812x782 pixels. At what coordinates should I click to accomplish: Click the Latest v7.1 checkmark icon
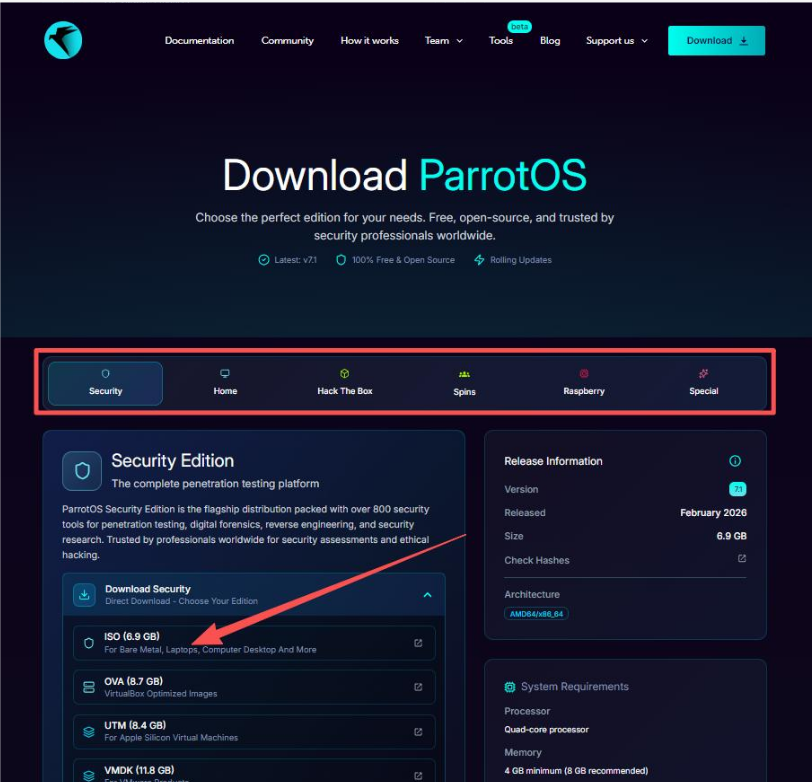pos(264,260)
